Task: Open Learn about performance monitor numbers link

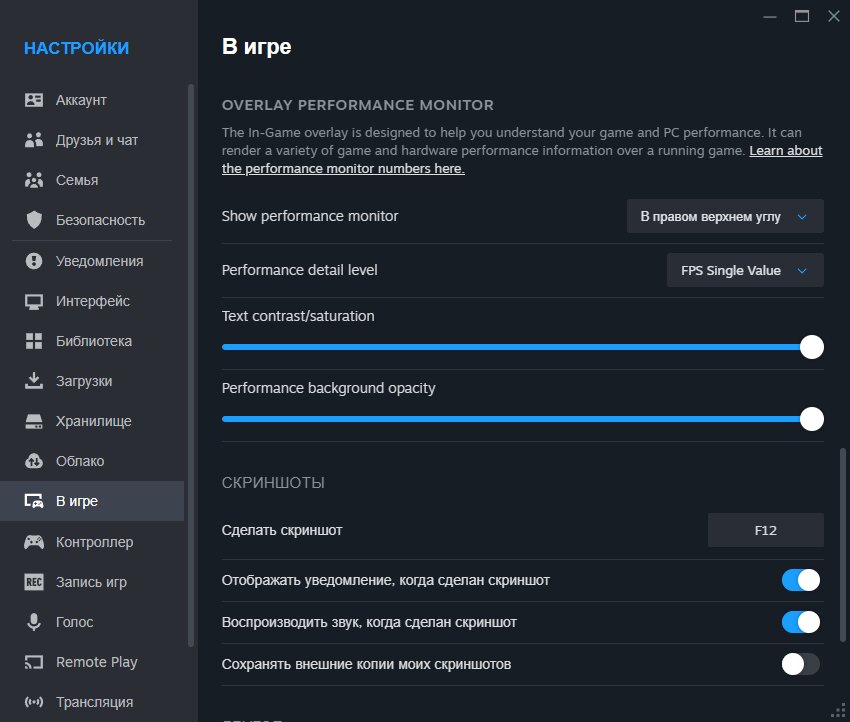Action: pos(785,151)
